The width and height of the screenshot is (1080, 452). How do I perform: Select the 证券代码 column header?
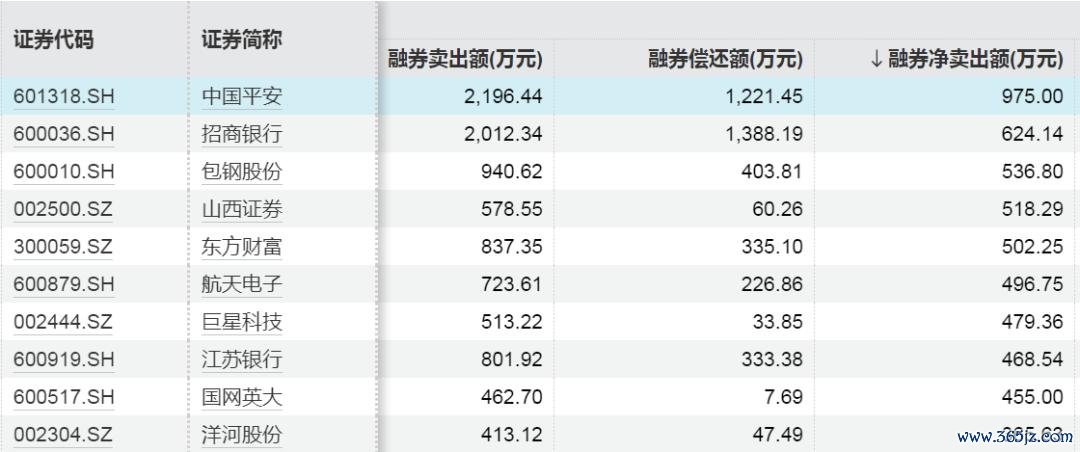[53, 39]
